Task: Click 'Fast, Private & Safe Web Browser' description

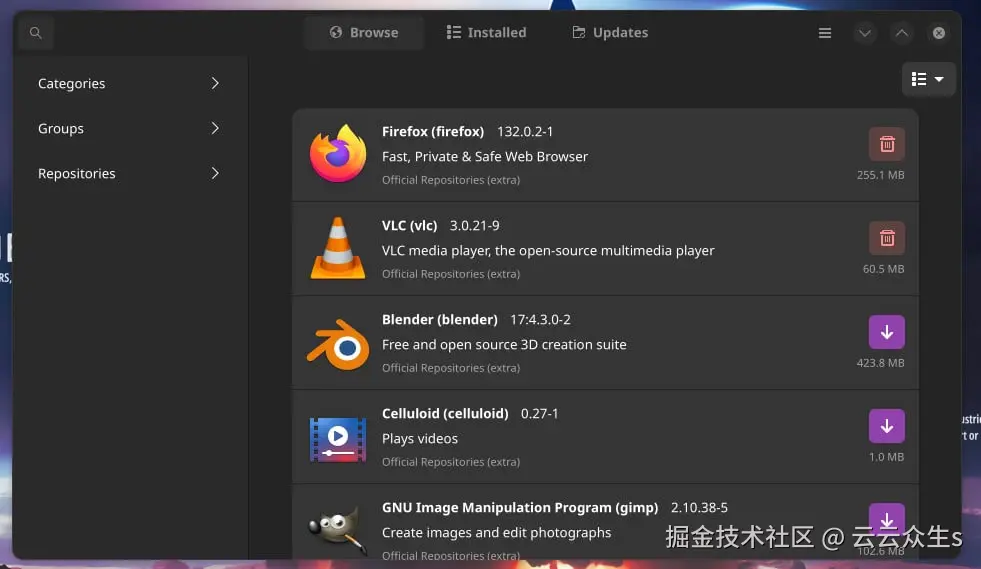Action: tap(485, 156)
